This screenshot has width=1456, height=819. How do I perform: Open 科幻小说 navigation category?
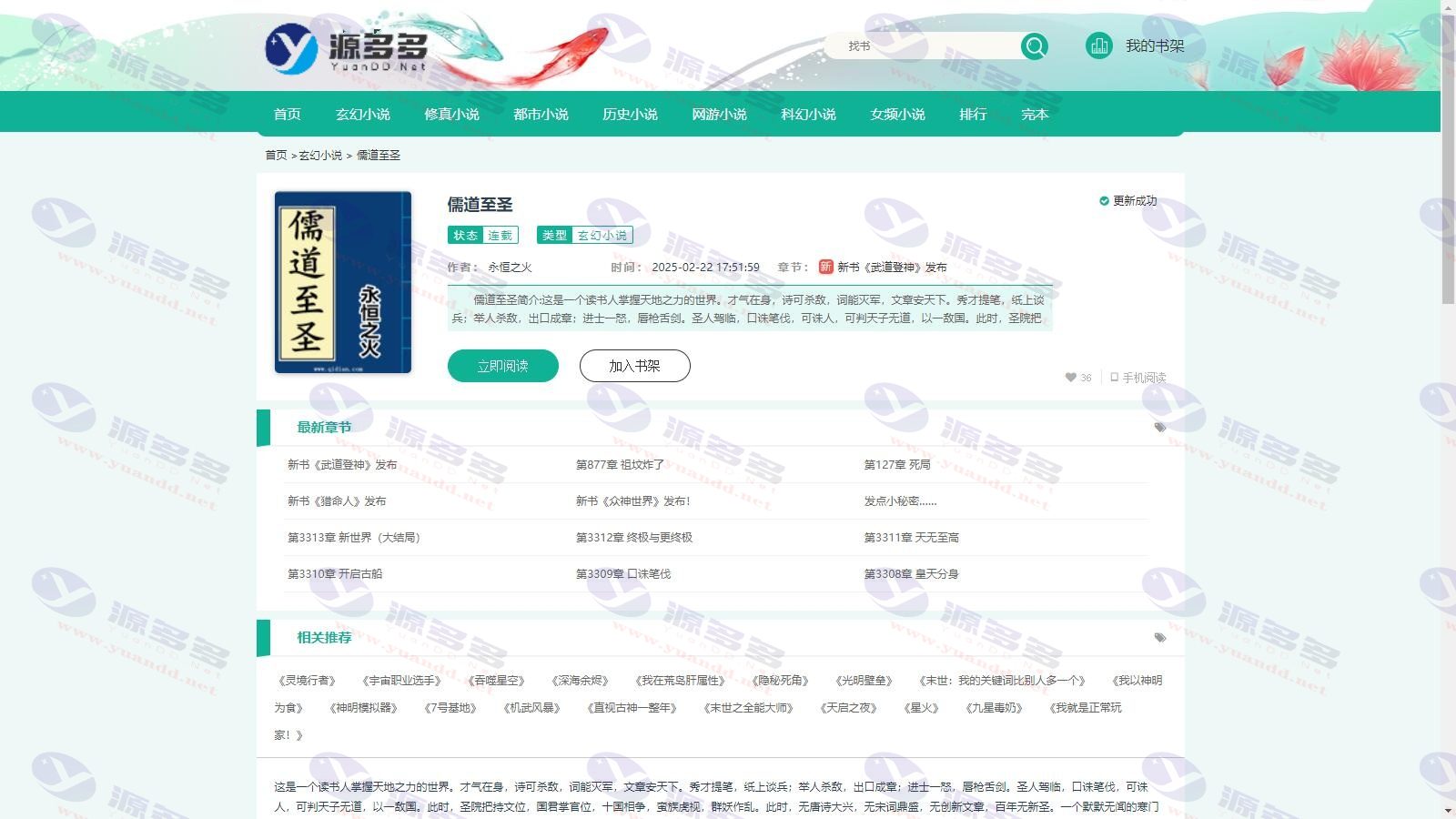[809, 114]
